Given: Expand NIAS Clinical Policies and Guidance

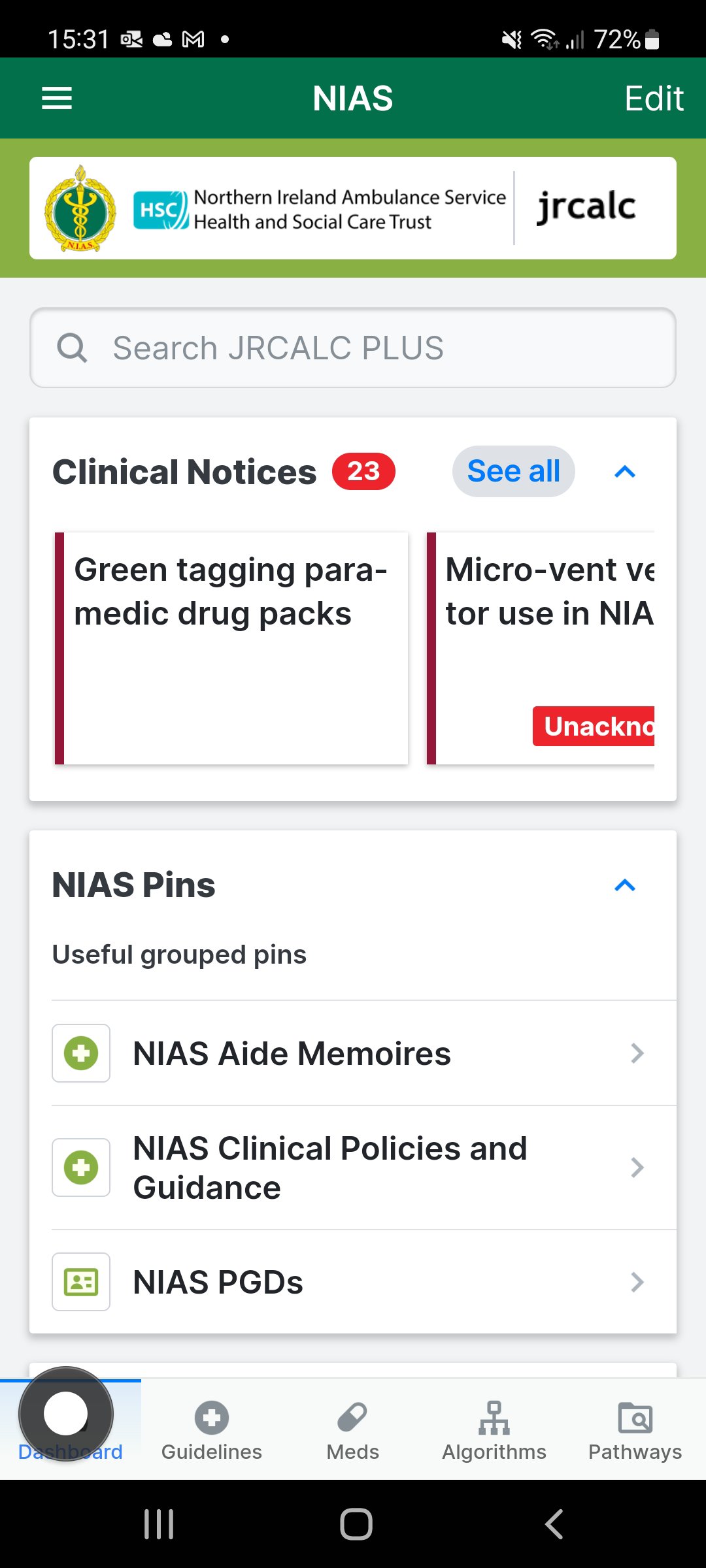Looking at the screenshot, I should (x=637, y=1168).
